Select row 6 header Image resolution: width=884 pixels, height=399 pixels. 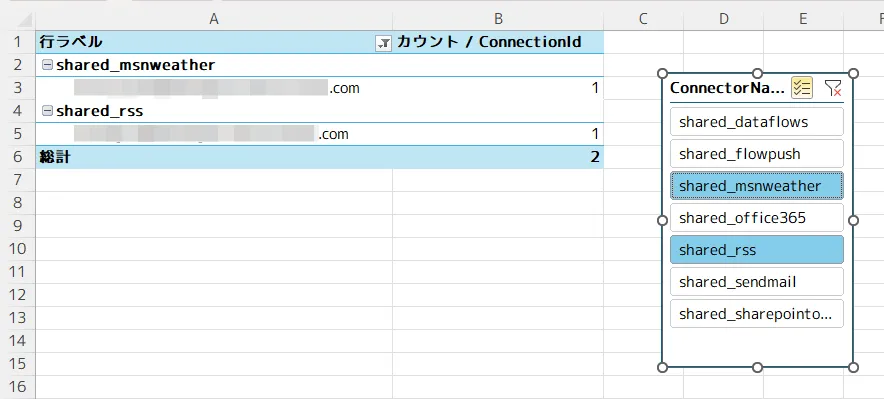click(17, 157)
